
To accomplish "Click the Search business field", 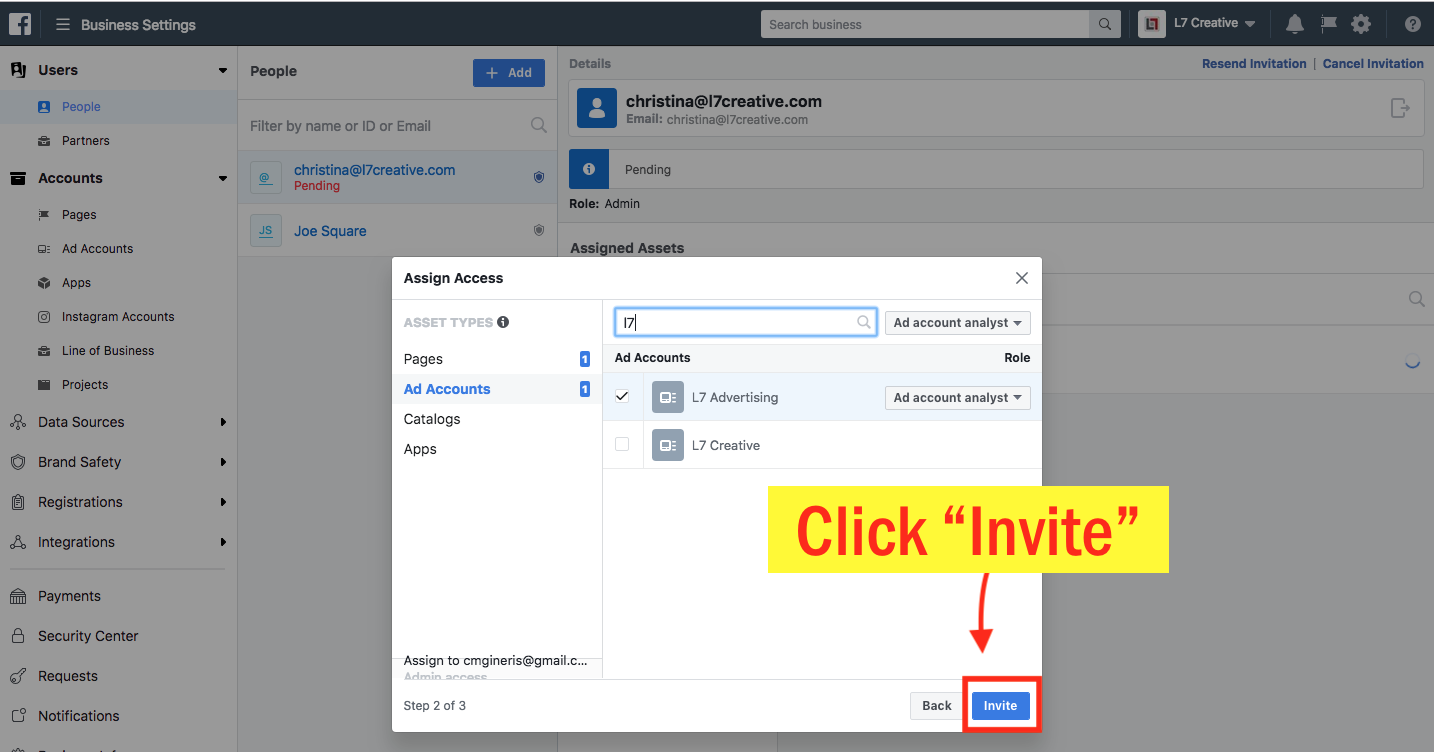I will pos(925,24).
